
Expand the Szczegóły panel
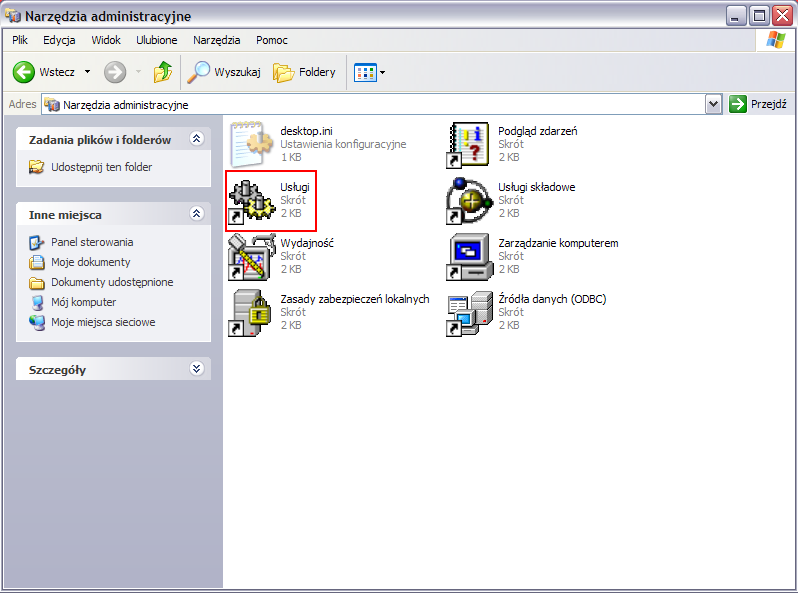(x=196, y=369)
